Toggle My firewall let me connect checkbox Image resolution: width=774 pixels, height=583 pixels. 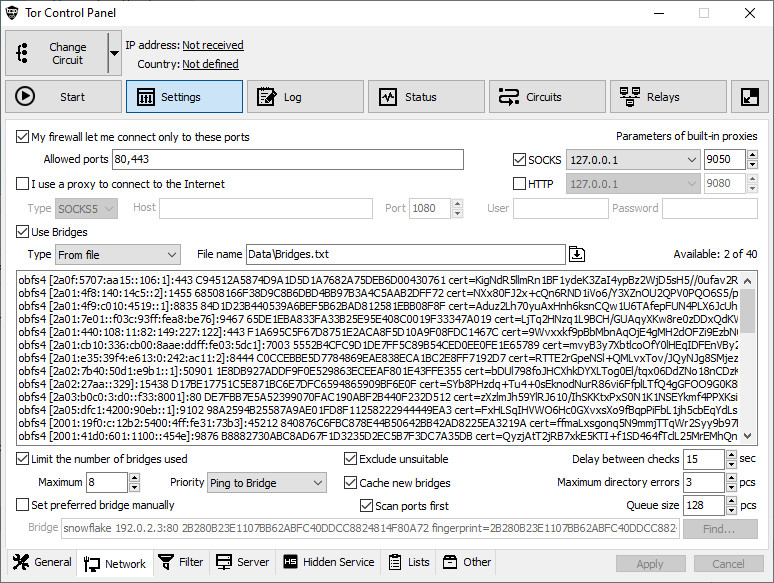coord(22,137)
